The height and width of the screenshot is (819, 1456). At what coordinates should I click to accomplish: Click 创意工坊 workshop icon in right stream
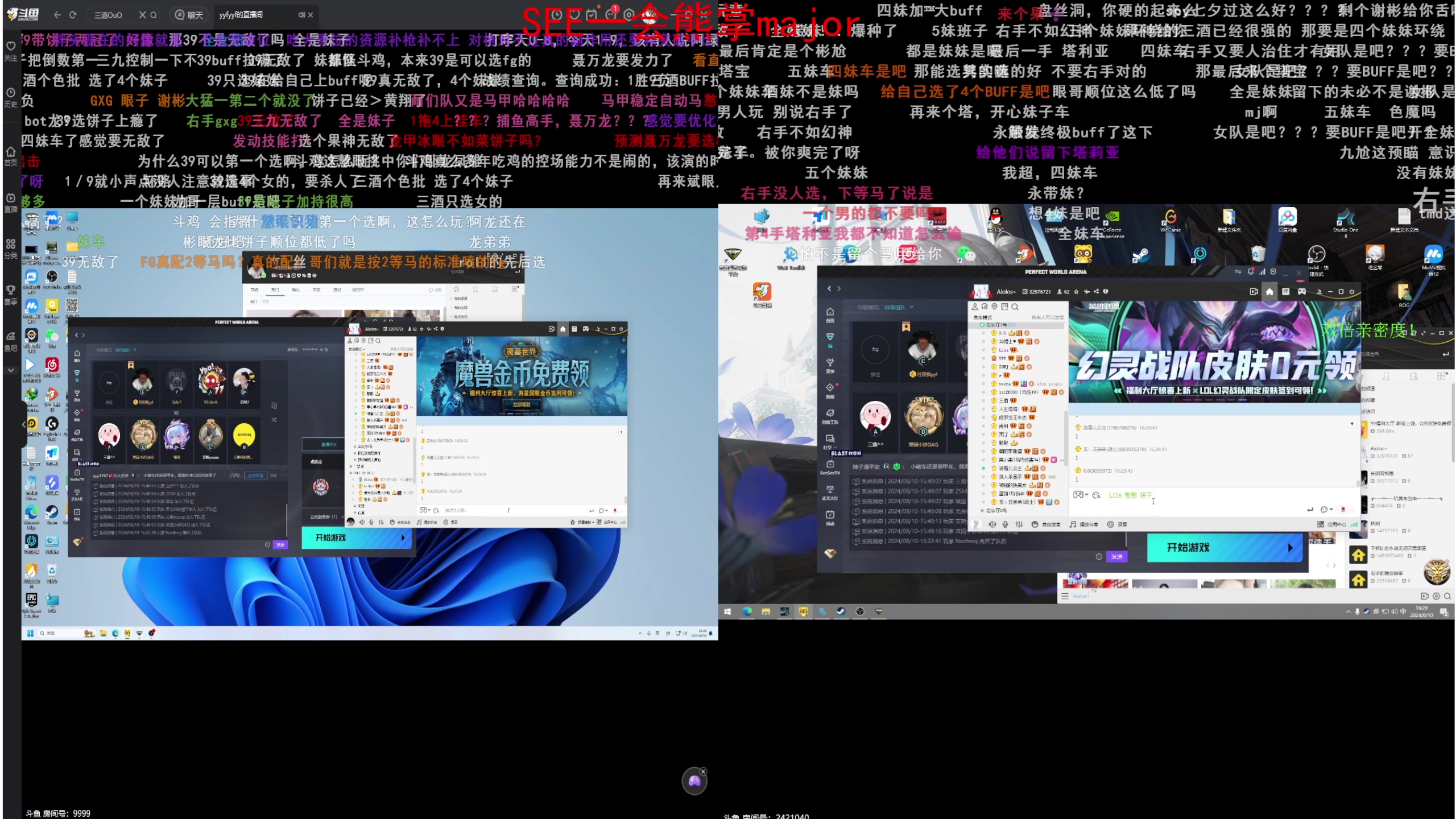tap(830, 416)
